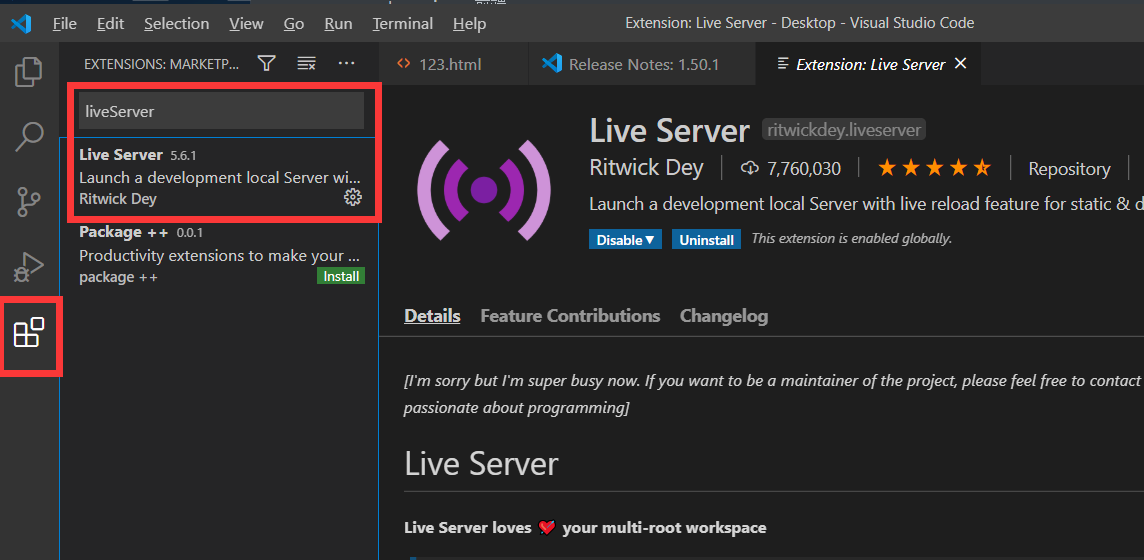
Task: Click the Ritwick Dey publisher link
Action: click(646, 168)
